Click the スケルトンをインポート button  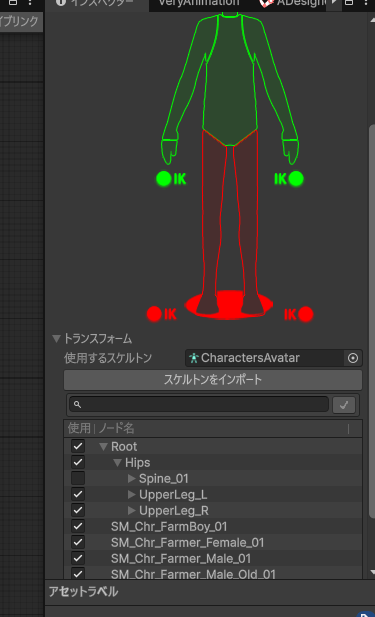point(213,380)
